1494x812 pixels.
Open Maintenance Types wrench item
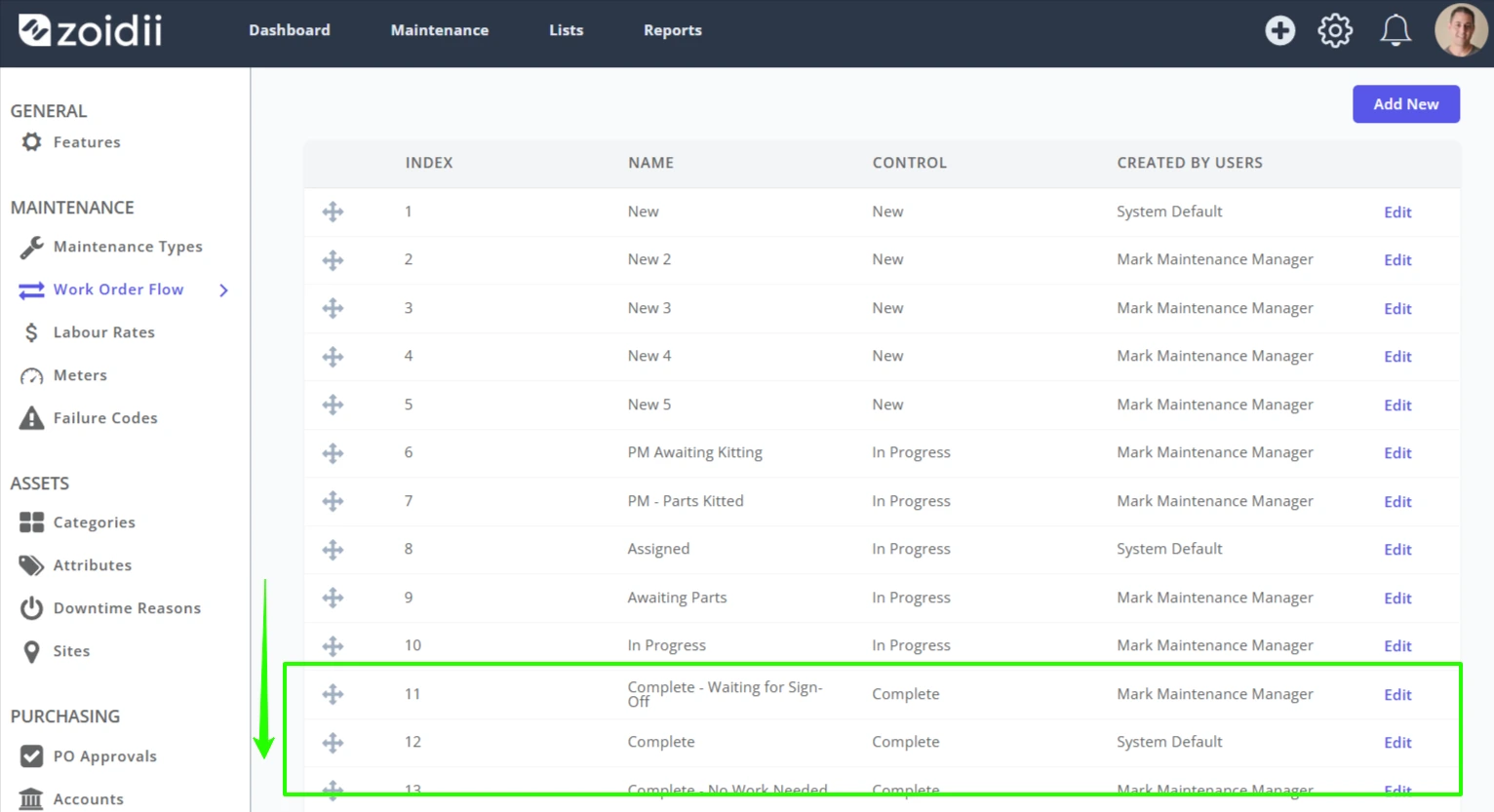tap(111, 247)
